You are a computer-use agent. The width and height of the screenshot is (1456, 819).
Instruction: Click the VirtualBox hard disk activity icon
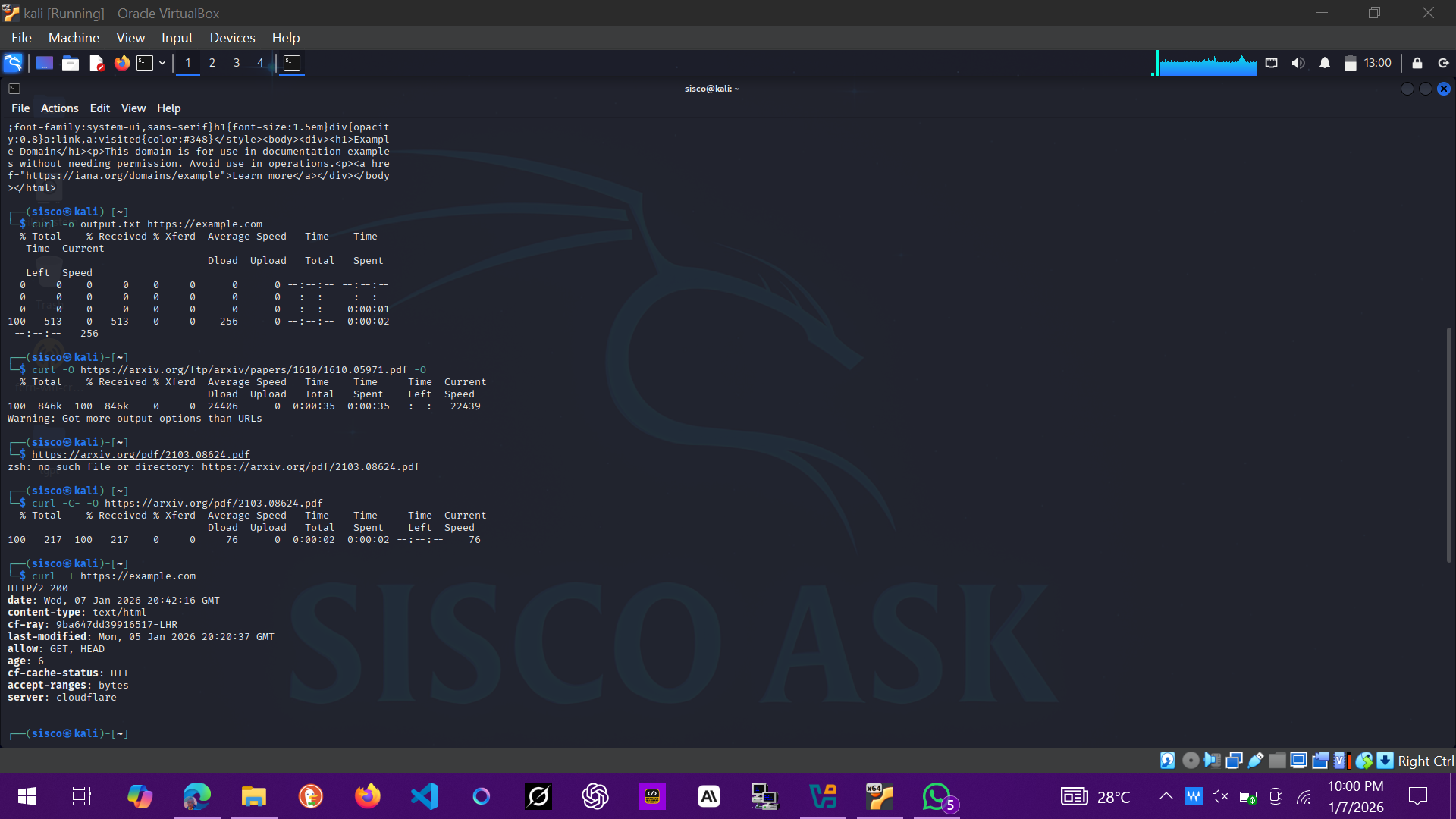pos(1168,761)
